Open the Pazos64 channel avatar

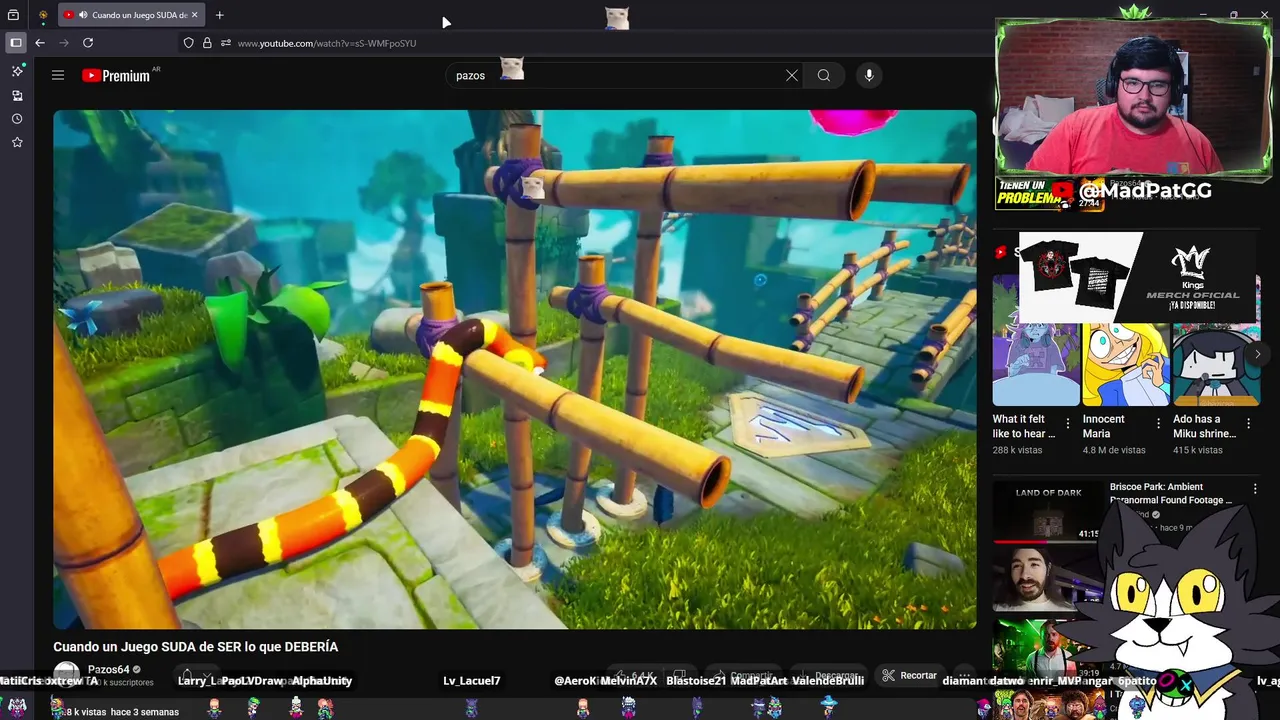pos(67,676)
